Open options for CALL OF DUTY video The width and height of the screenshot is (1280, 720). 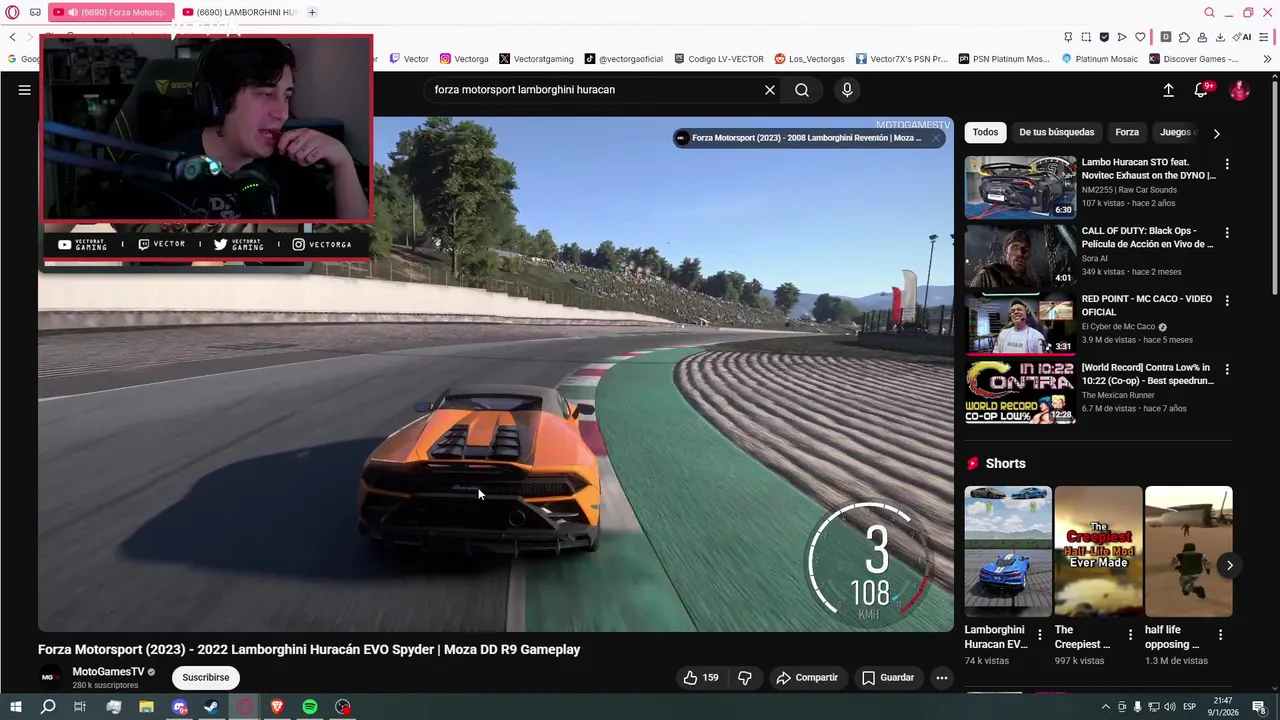(x=1227, y=232)
